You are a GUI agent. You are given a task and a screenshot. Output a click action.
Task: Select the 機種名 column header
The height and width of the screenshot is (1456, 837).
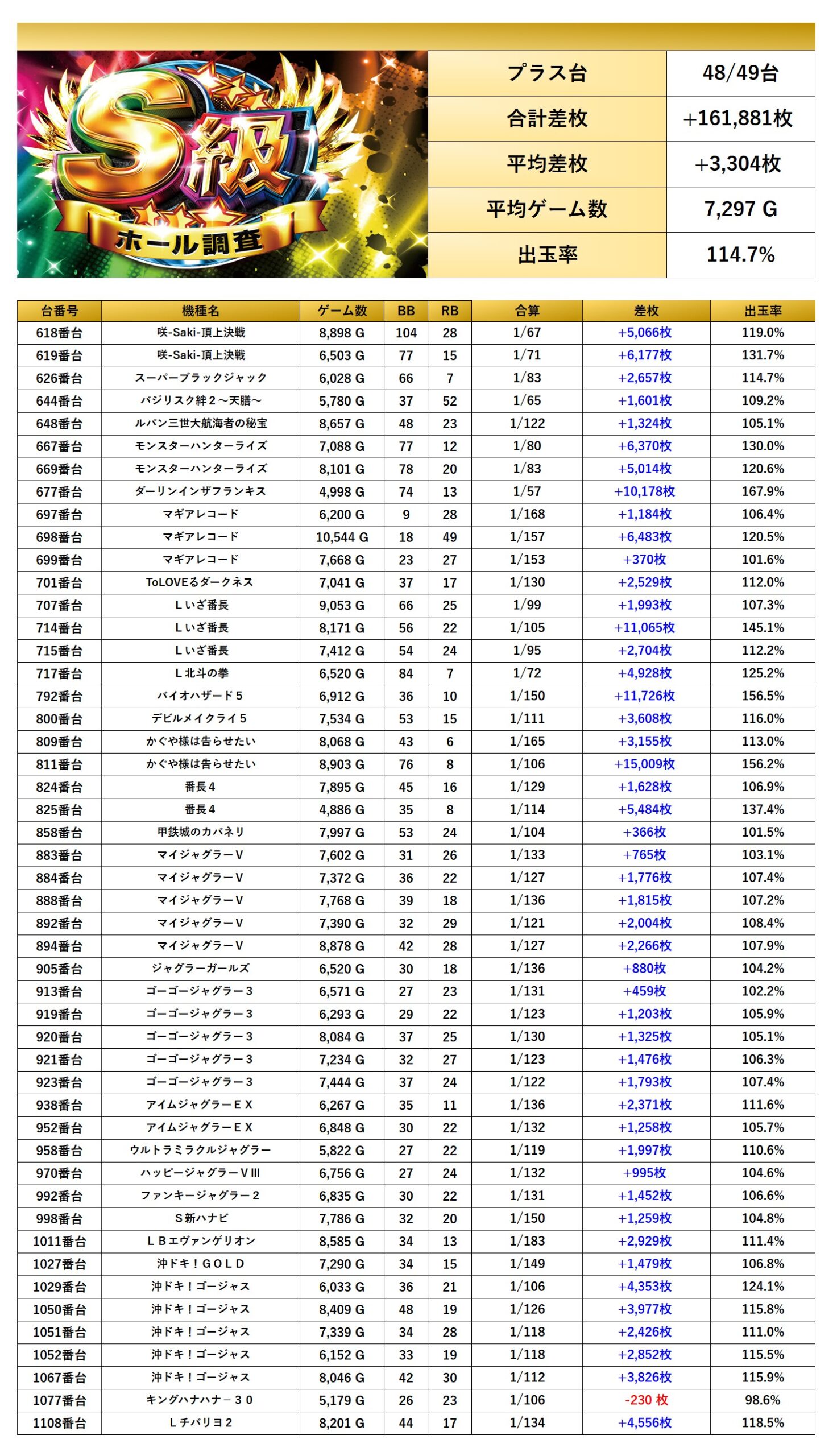[200, 311]
